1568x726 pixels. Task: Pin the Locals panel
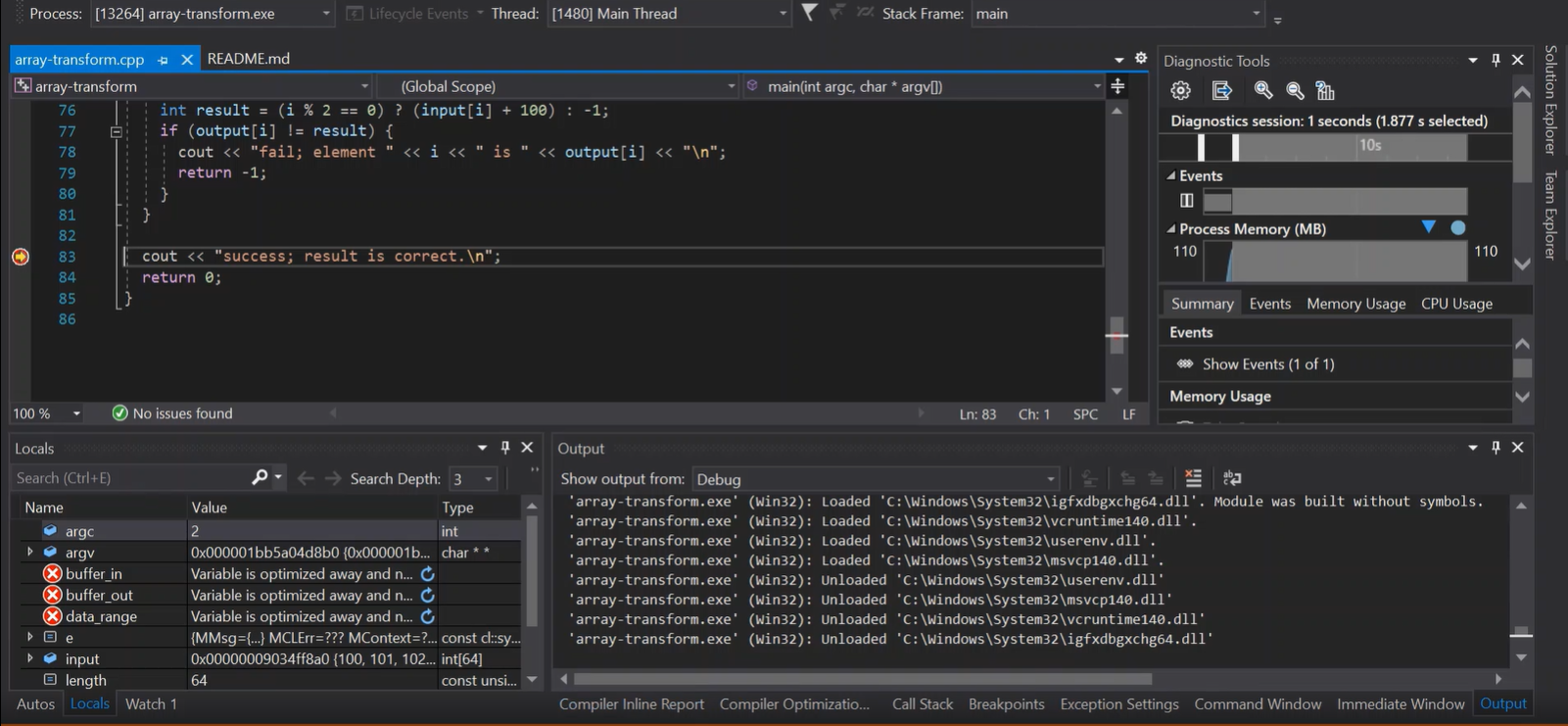click(x=505, y=448)
